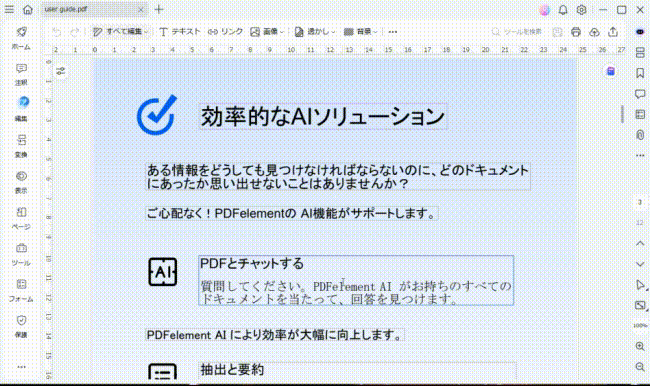Open the select cursor mode options
Viewport: 650px width, 386px height.
640,285
